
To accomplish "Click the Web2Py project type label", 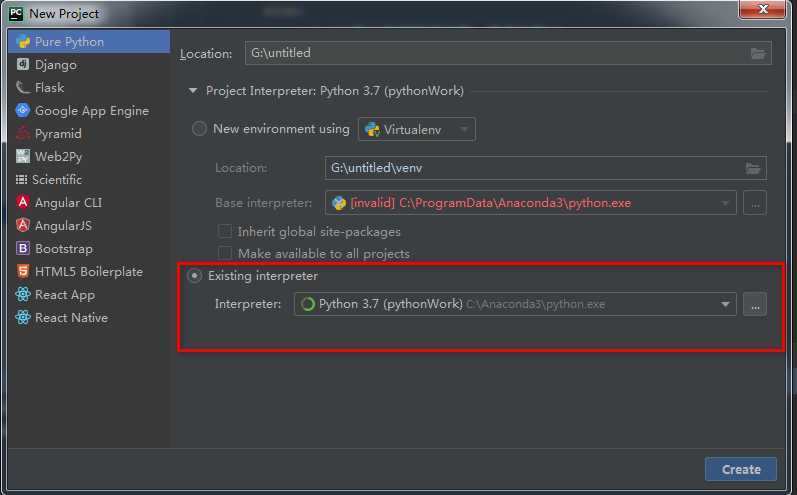I will 58,157.
